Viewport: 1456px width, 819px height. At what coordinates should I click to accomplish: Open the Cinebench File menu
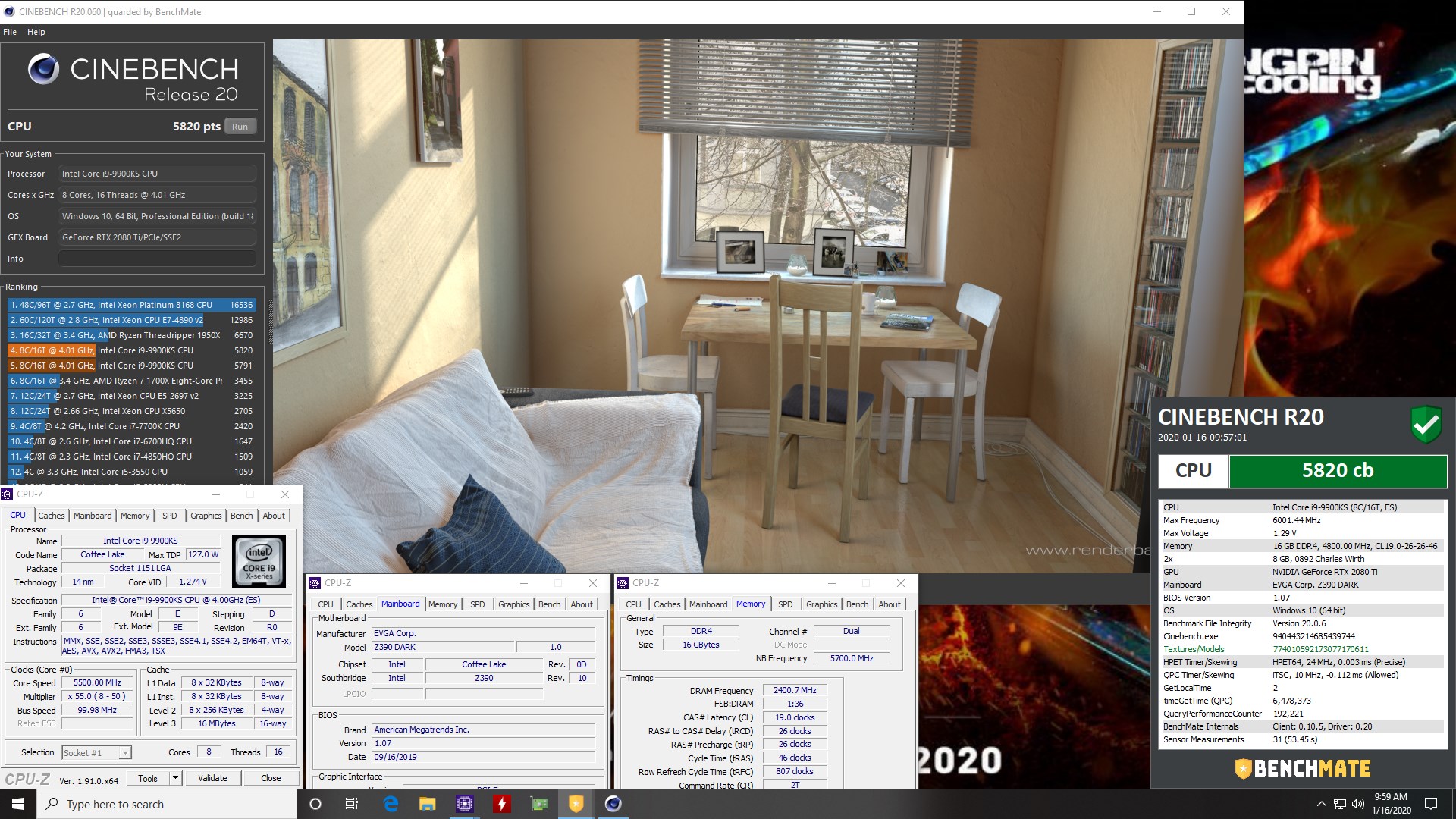pos(10,32)
